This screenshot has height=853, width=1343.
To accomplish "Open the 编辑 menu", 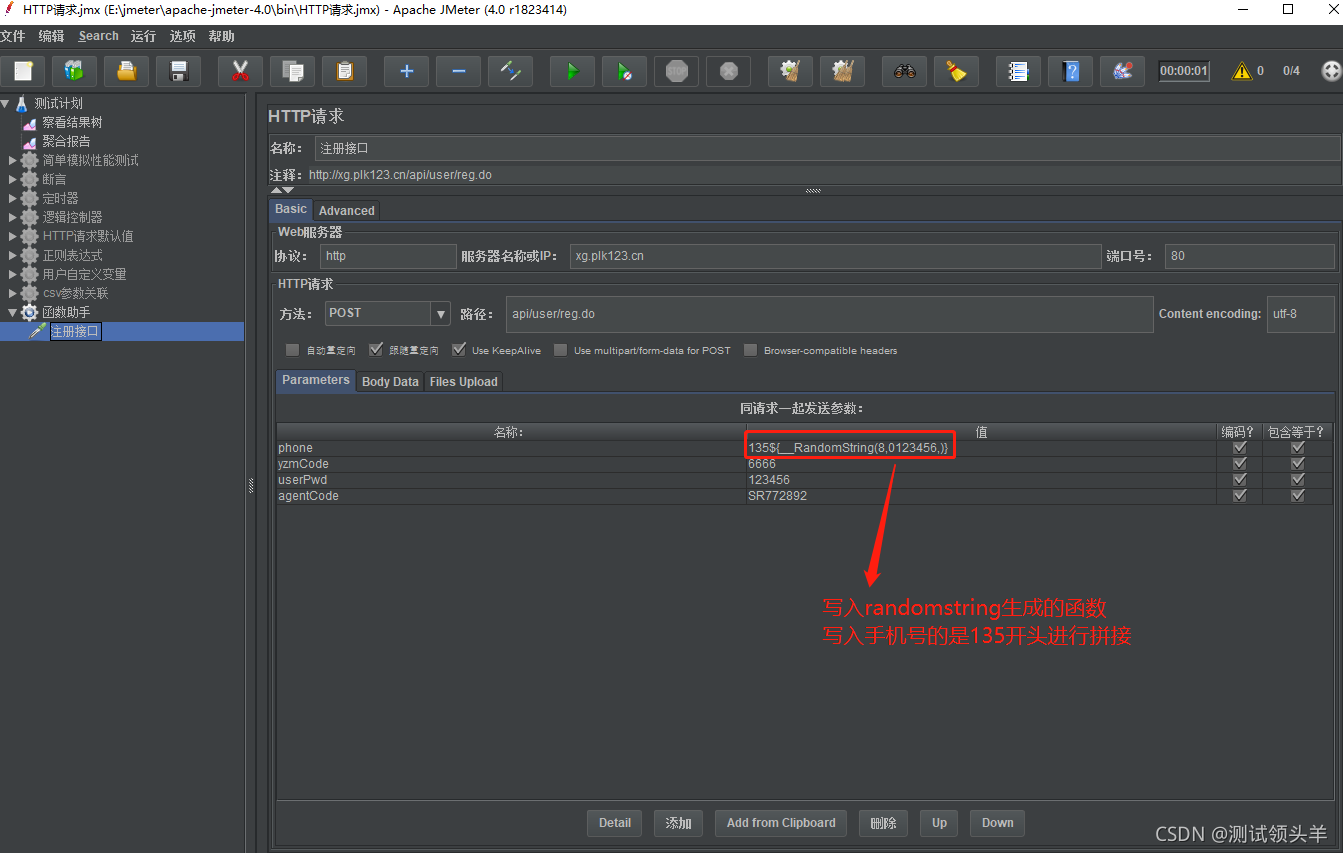I will 51,36.
